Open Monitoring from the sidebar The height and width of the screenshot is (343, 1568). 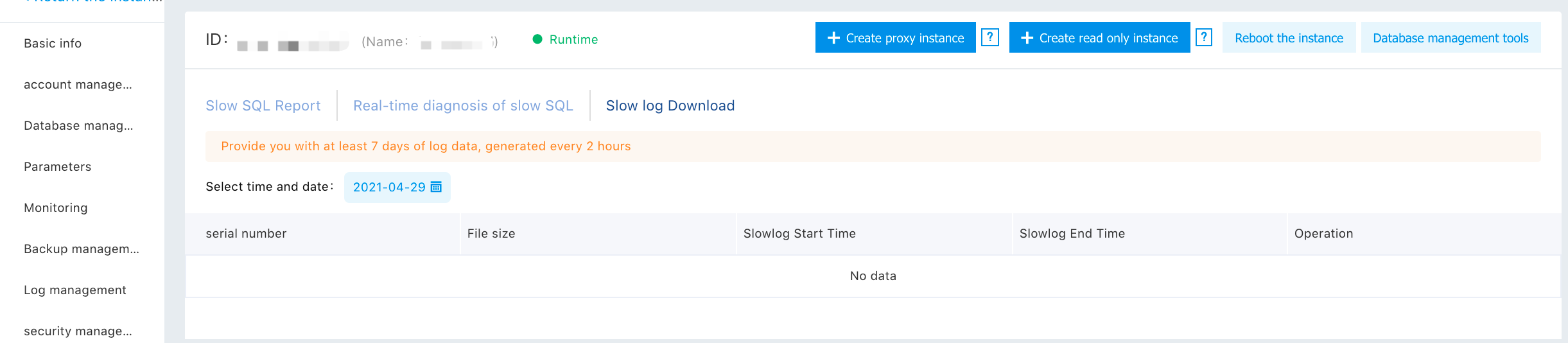point(56,207)
